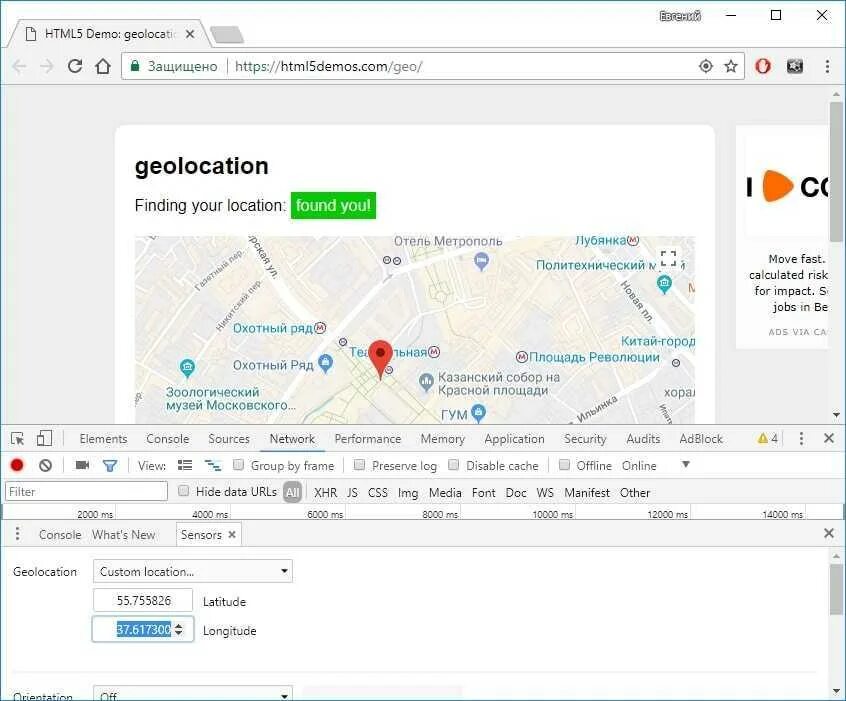Open the Chrome three-dot menu
Image resolution: width=846 pixels, height=701 pixels.
pyautogui.click(x=827, y=66)
